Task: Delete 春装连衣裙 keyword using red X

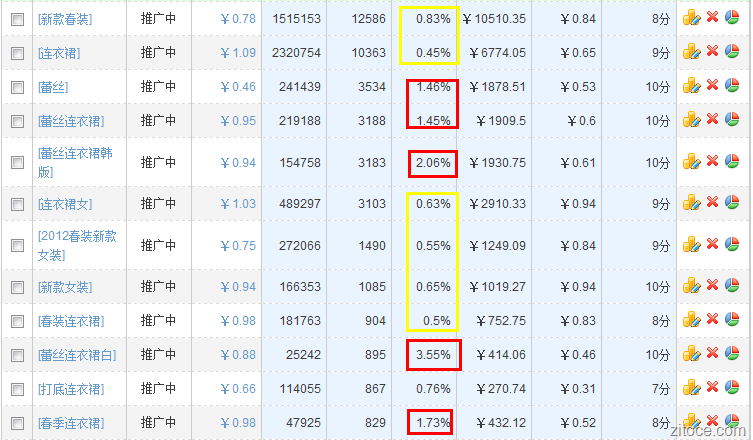Action: tap(712, 321)
